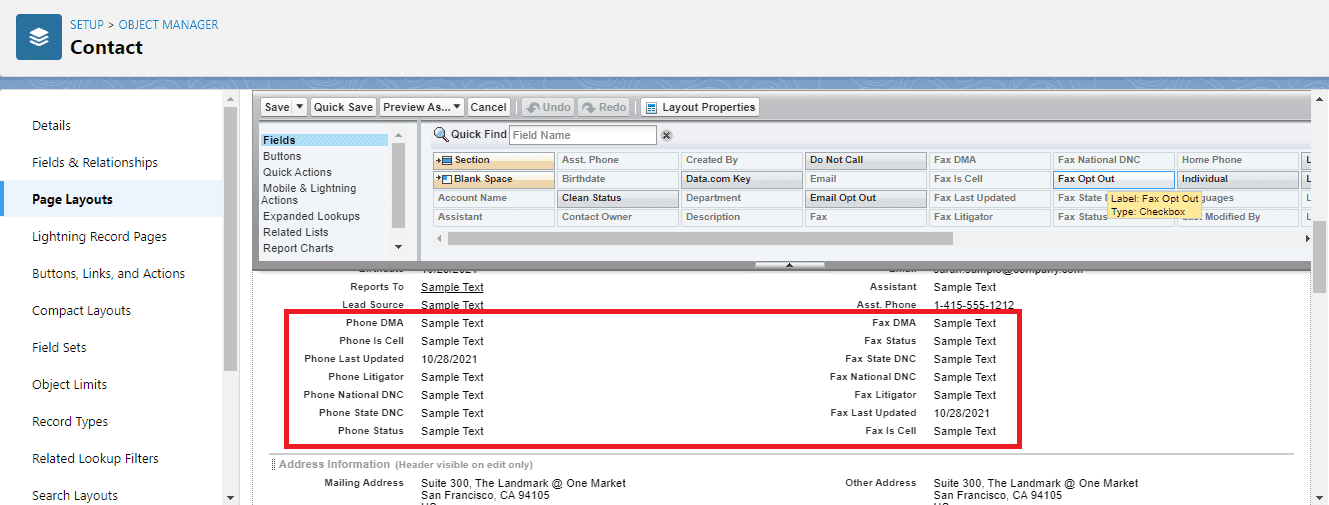This screenshot has width=1329, height=505.
Task: Select the Section palette element
Action: [494, 160]
